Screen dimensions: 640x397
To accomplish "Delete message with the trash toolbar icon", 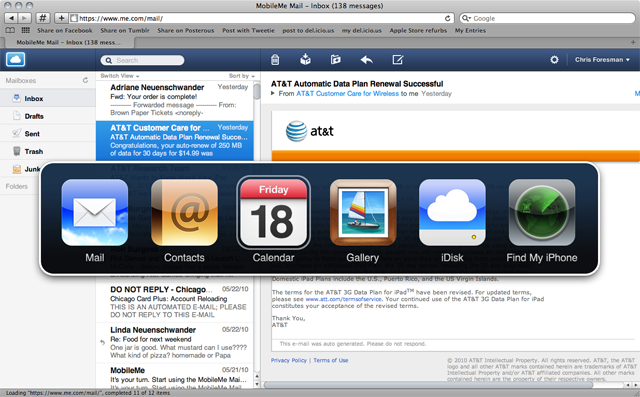I will tap(275, 60).
